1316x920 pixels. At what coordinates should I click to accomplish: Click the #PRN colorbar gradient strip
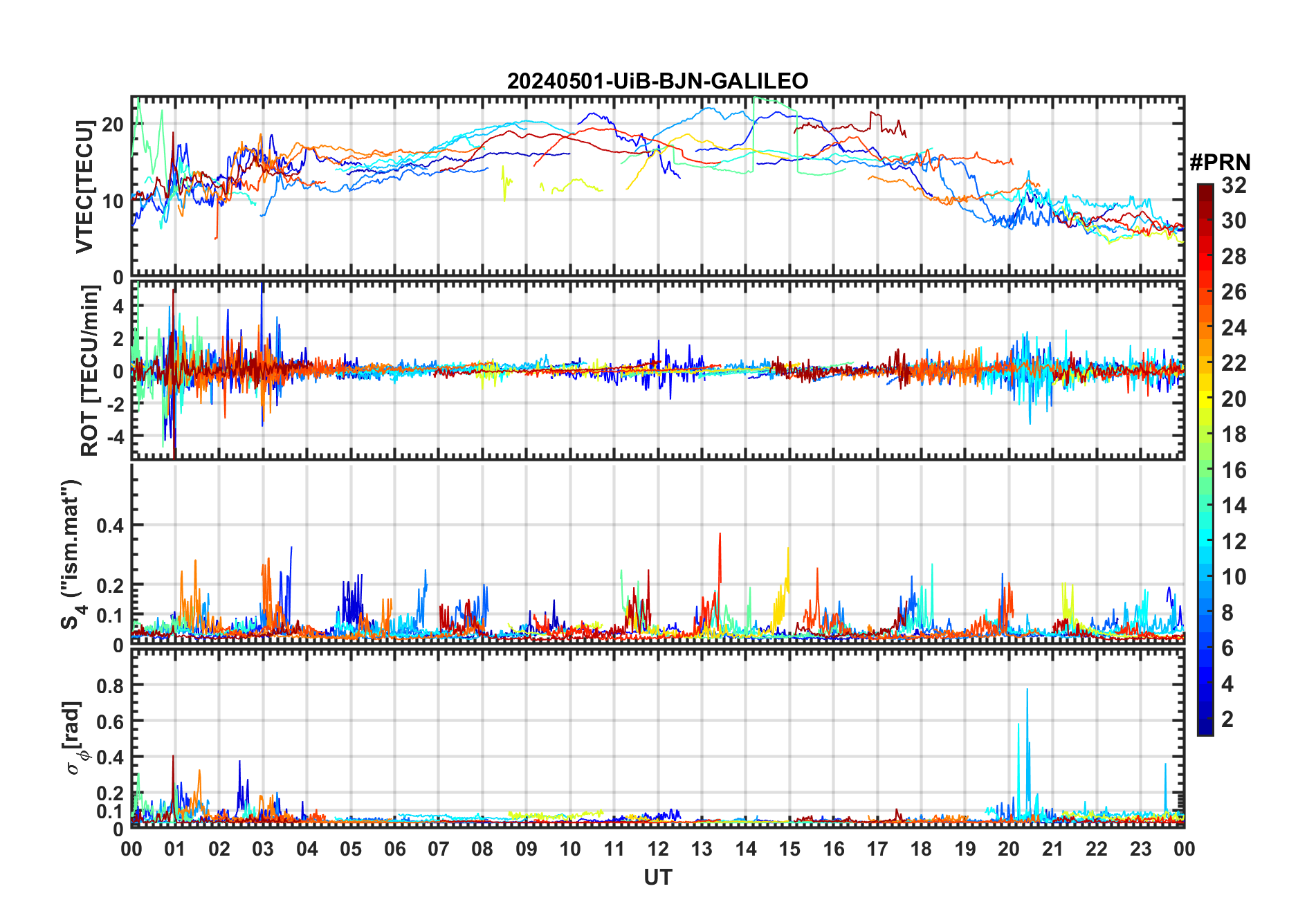pos(1205,459)
